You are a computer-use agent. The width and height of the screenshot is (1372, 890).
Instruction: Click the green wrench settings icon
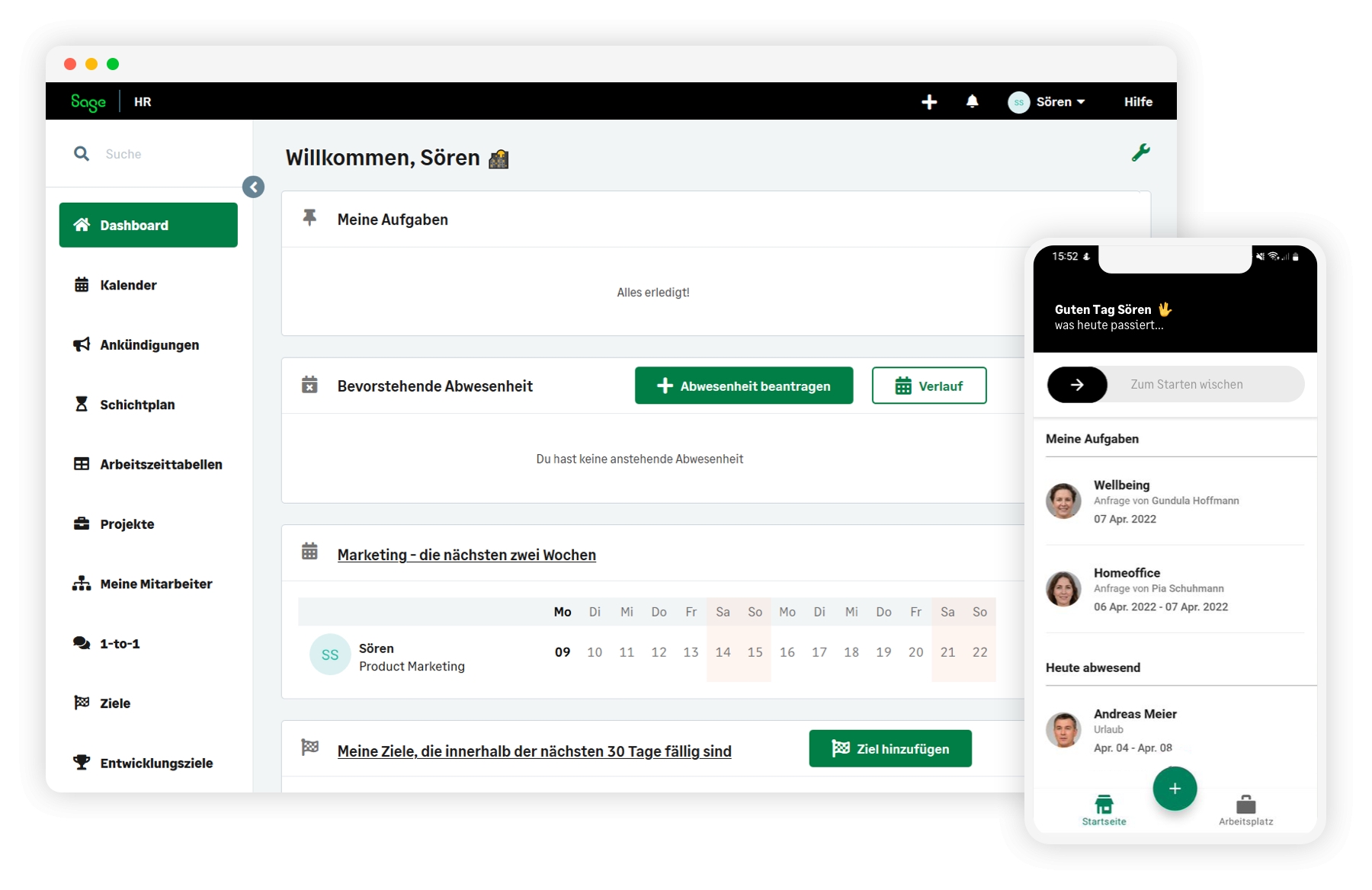pos(1140,152)
